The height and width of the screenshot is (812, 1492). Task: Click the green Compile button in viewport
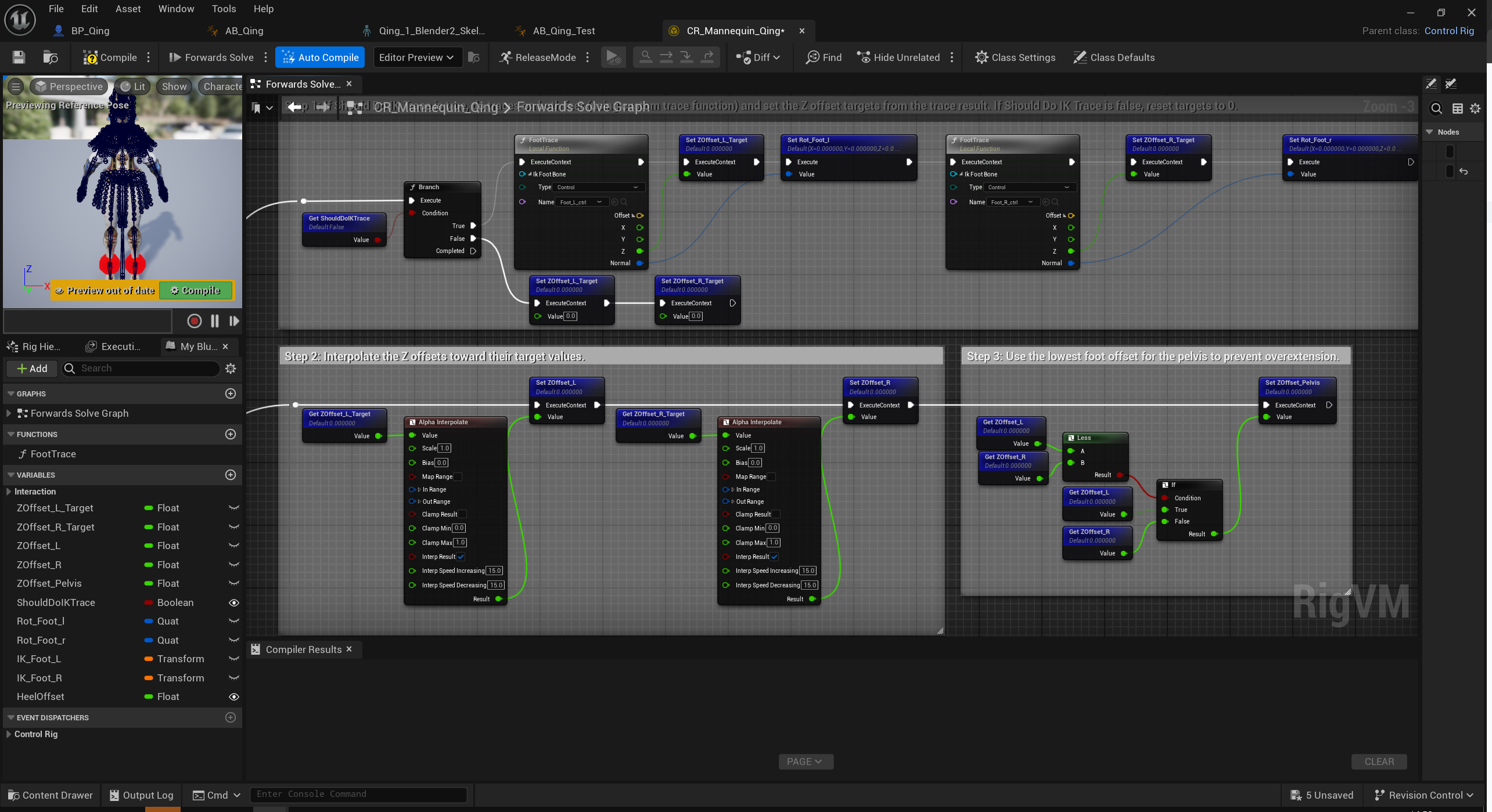196,290
